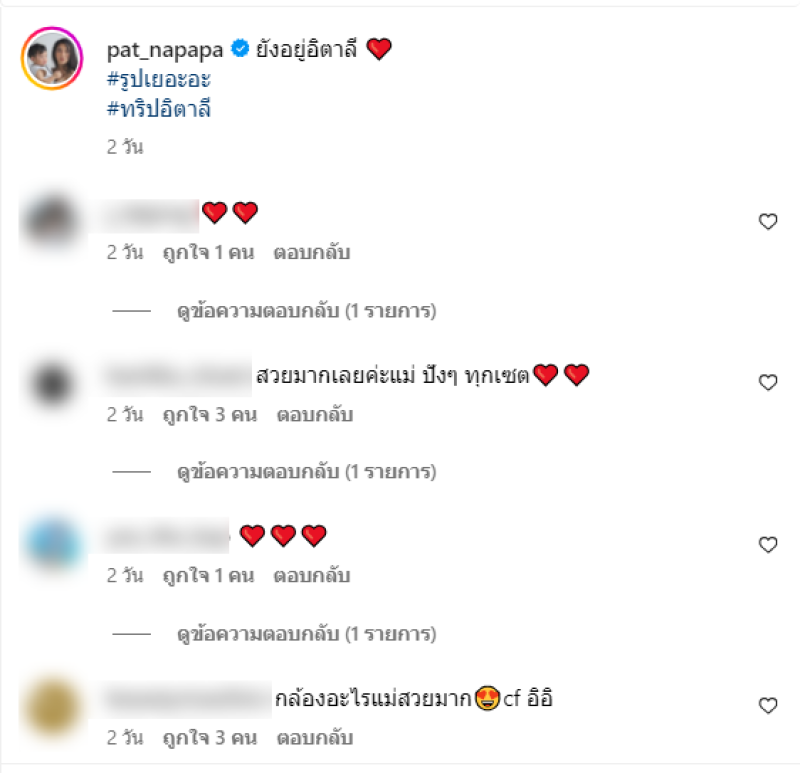
Task: Like the first two-hearts comment
Action: coord(768,221)
